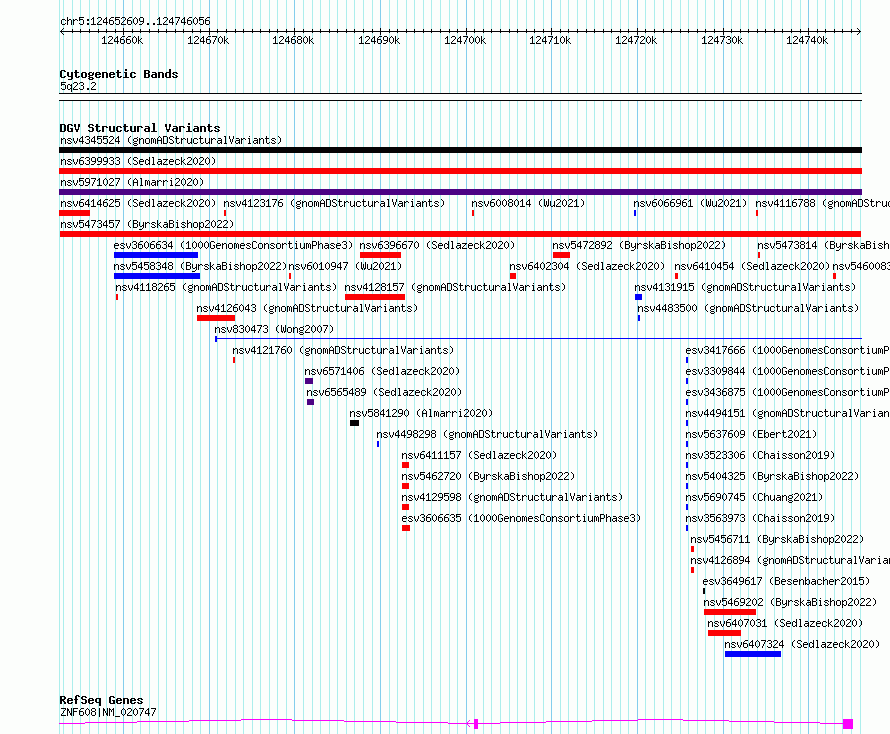Click the large magenta ZNF608 exon block
Screen dimensions: 890x734
[848, 724]
